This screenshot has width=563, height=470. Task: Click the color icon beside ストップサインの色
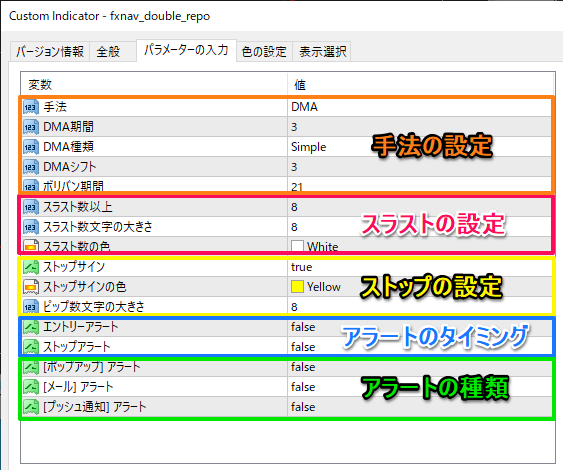click(31, 287)
